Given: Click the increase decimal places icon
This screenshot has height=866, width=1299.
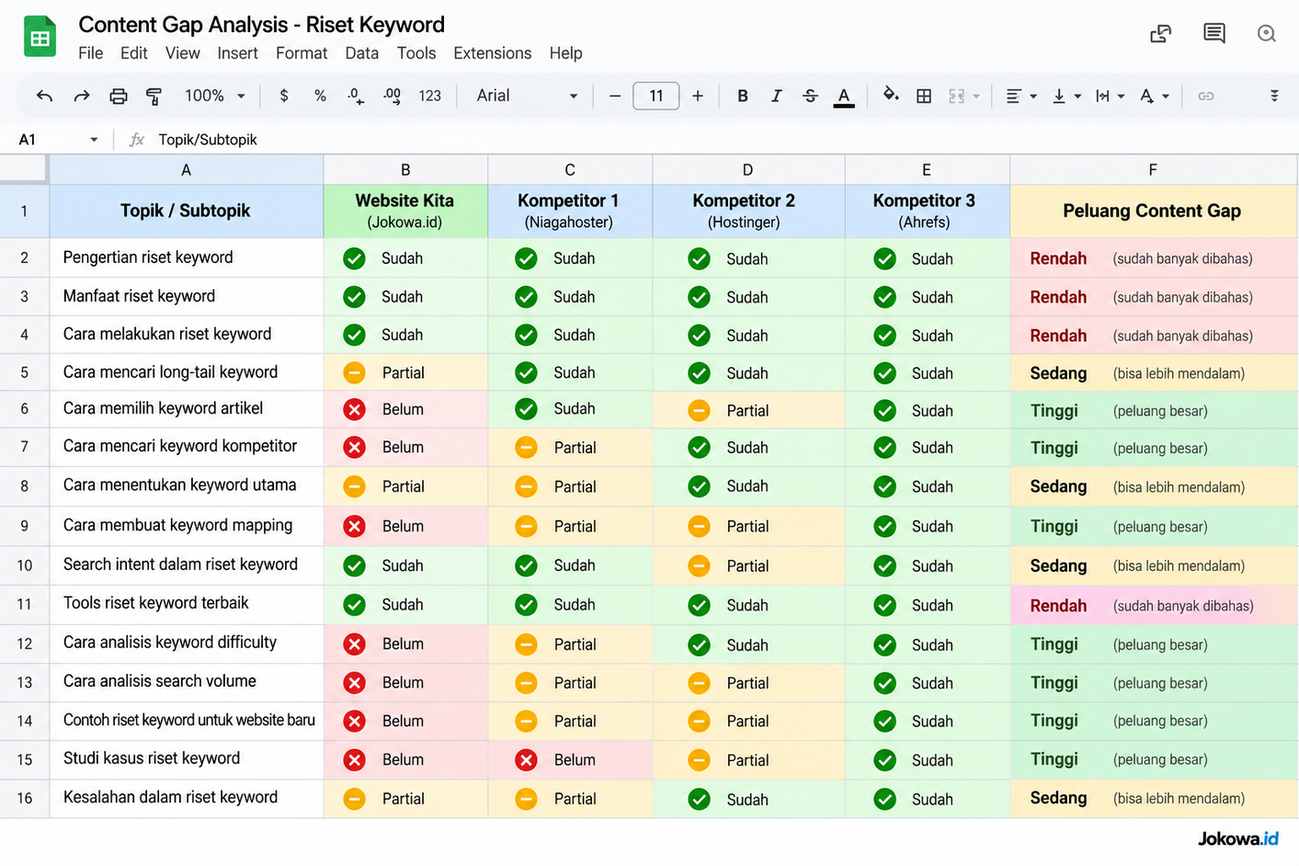Looking at the screenshot, I should 392,96.
